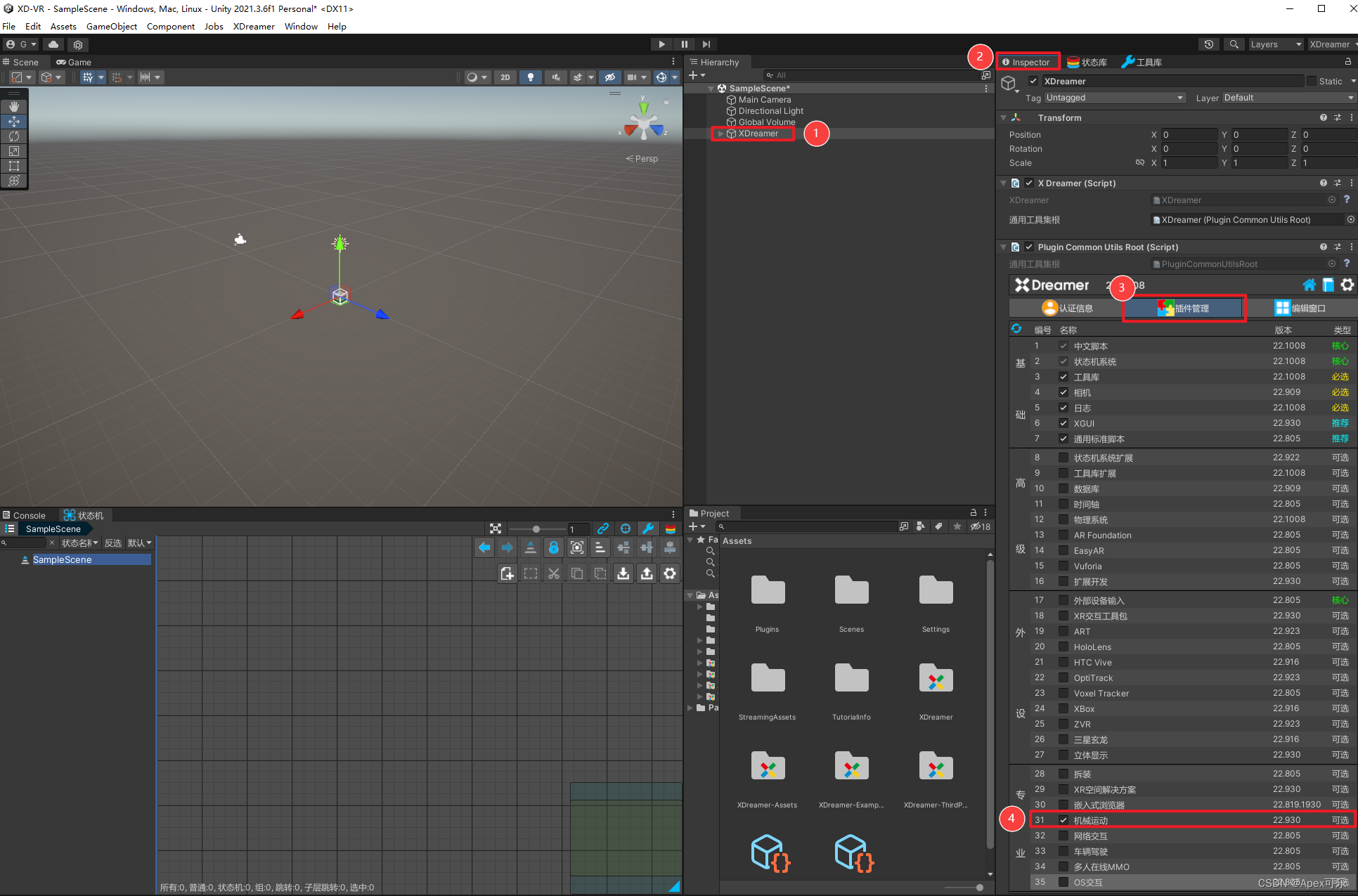The image size is (1358, 896).
Task: Click the state machine lock icon
Action: (554, 547)
